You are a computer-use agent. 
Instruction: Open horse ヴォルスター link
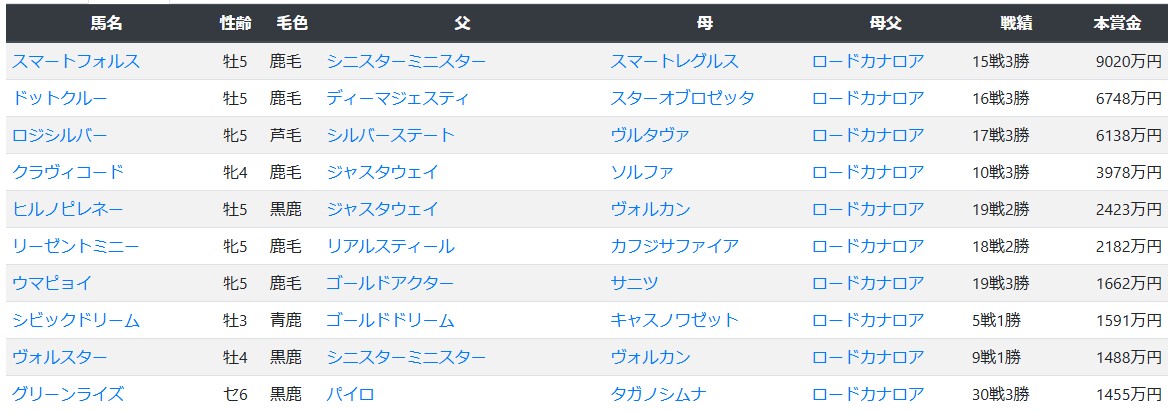click(x=60, y=357)
